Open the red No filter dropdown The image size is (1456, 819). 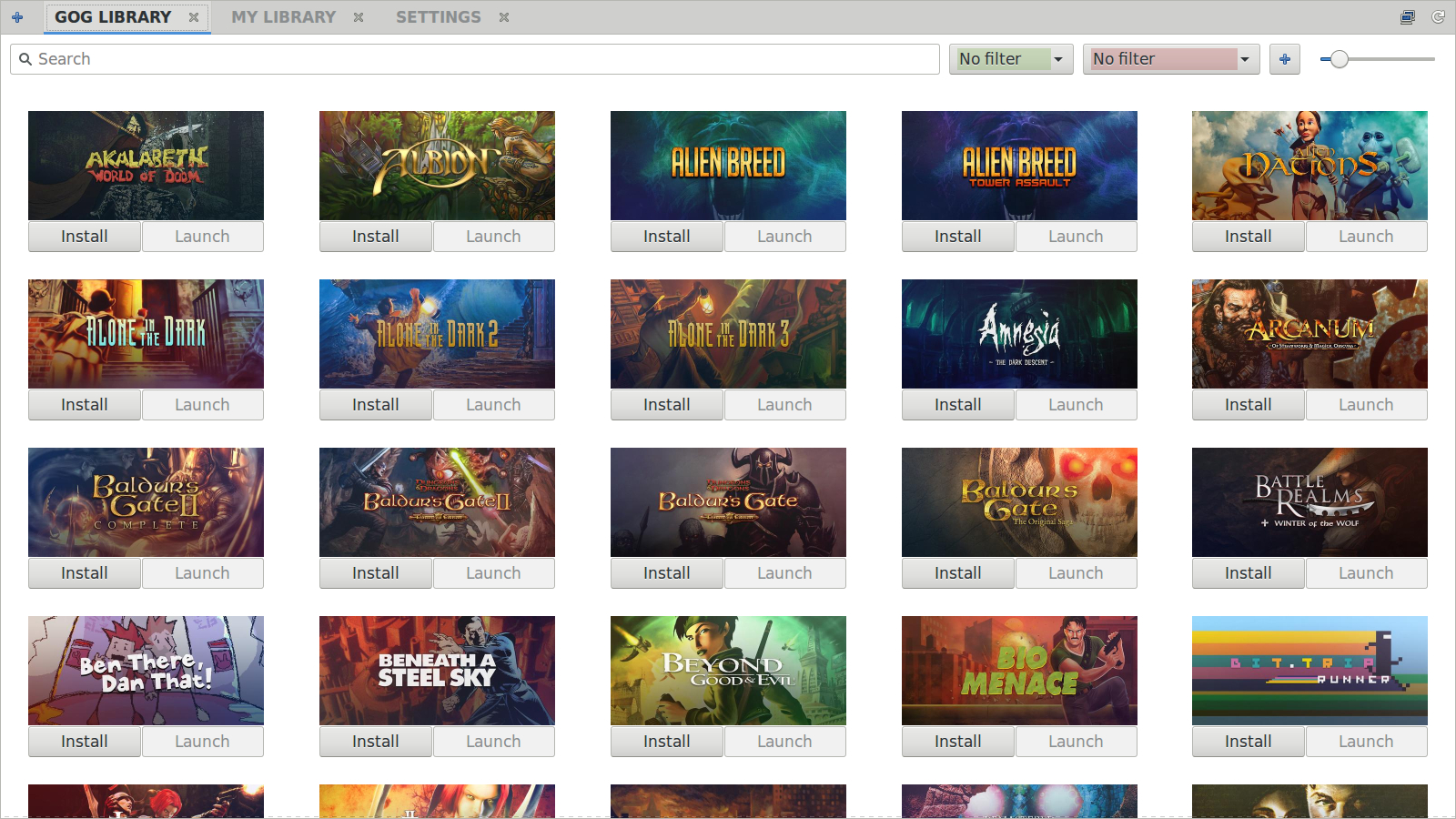tap(1171, 59)
